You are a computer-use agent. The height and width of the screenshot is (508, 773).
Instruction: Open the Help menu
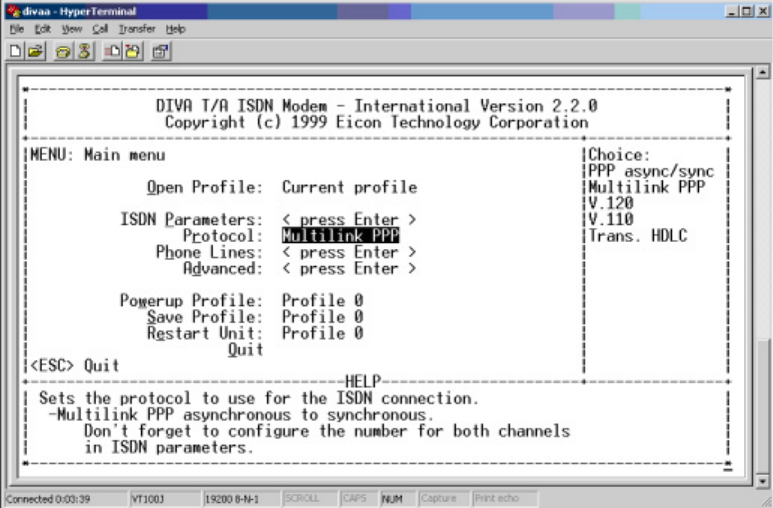(176, 29)
